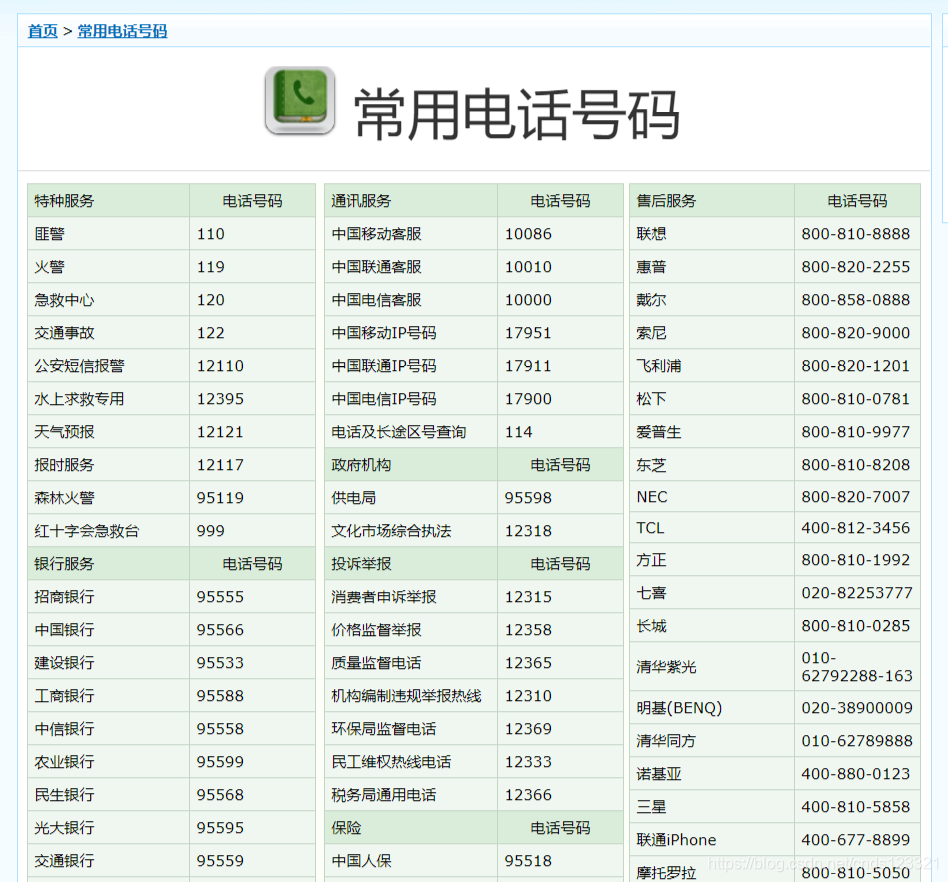Click 文化市场综合执法 entry
The width and height of the screenshot is (948, 882).
[x=391, y=531]
